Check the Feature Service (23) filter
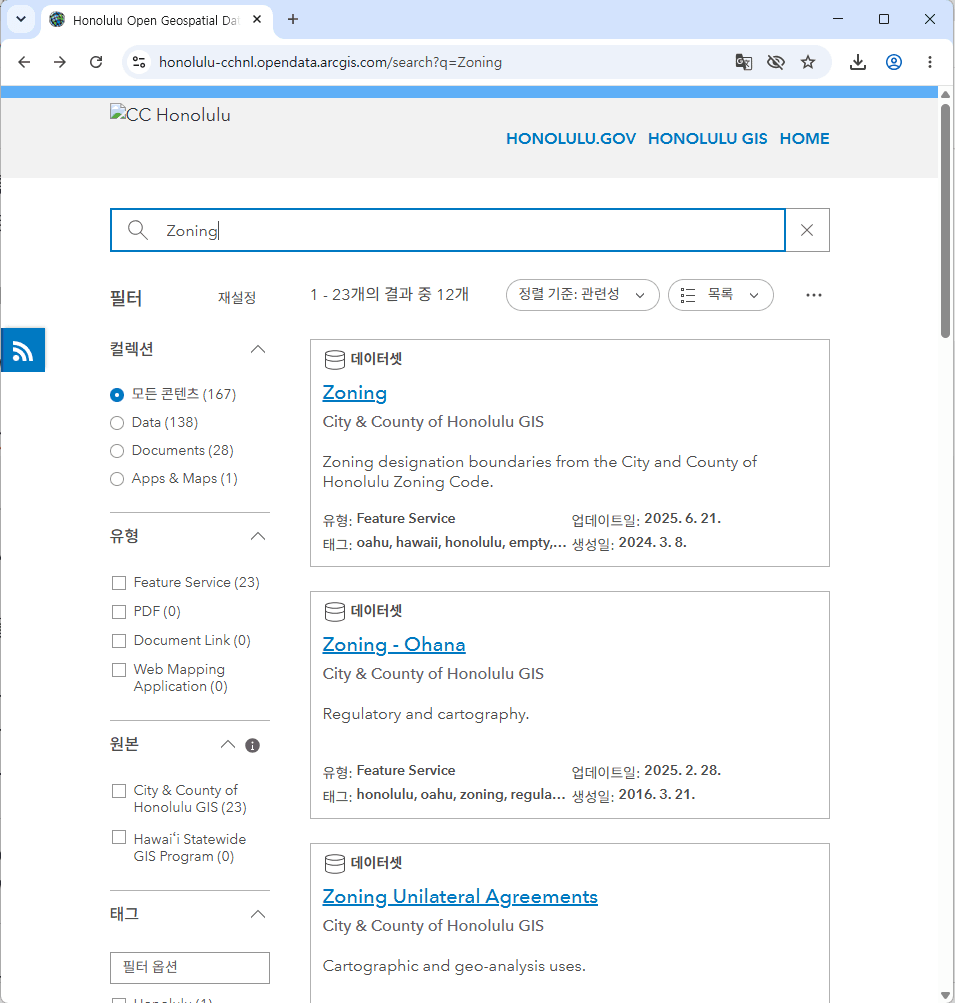Screen dimensions: 955x1003 (x=119, y=583)
